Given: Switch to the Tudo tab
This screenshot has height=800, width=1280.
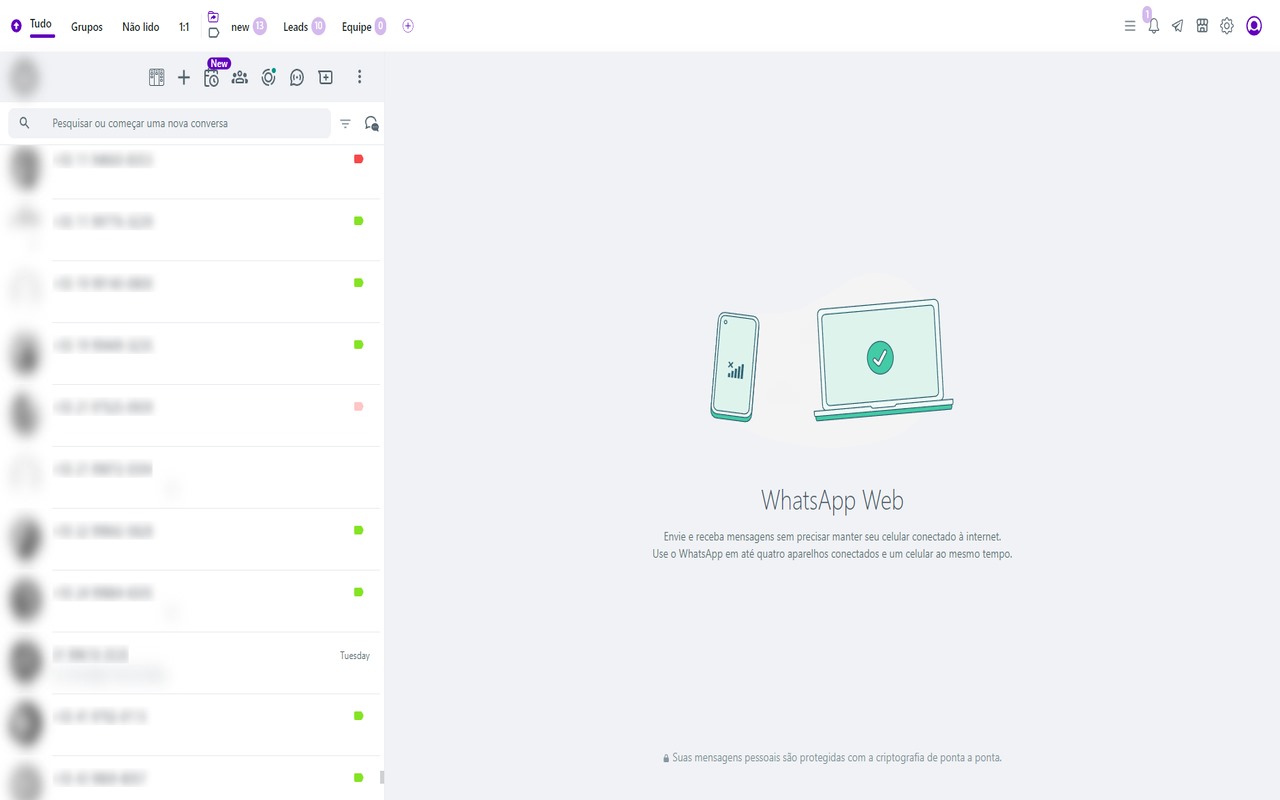Looking at the screenshot, I should pos(41,25).
